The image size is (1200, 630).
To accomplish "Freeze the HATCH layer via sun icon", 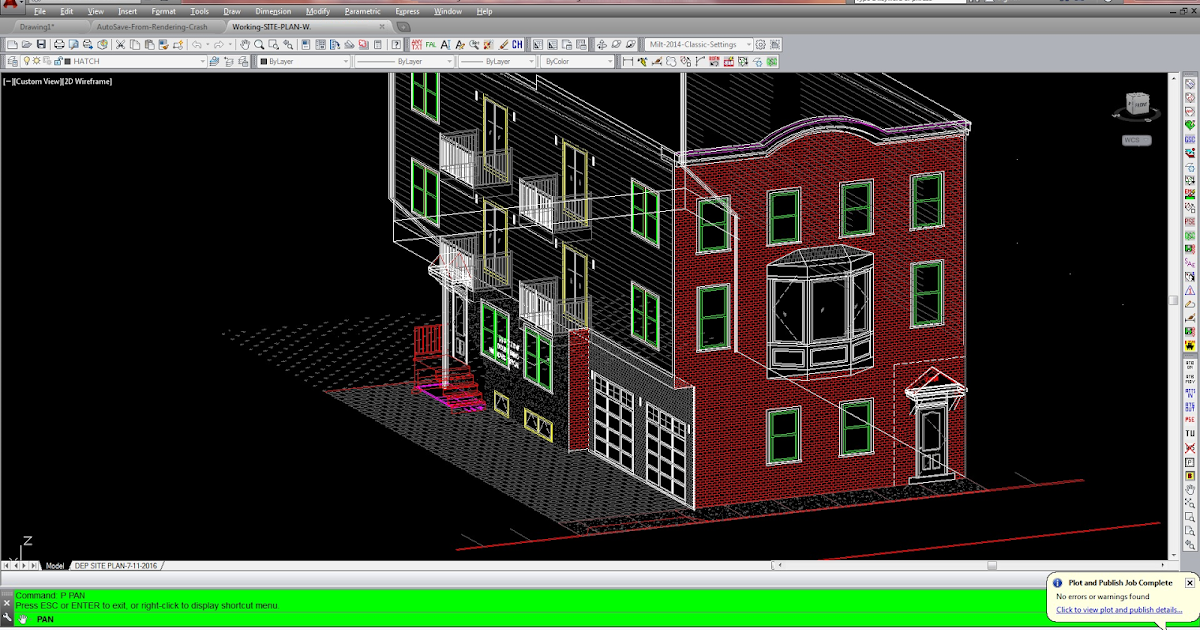I will (37, 60).
